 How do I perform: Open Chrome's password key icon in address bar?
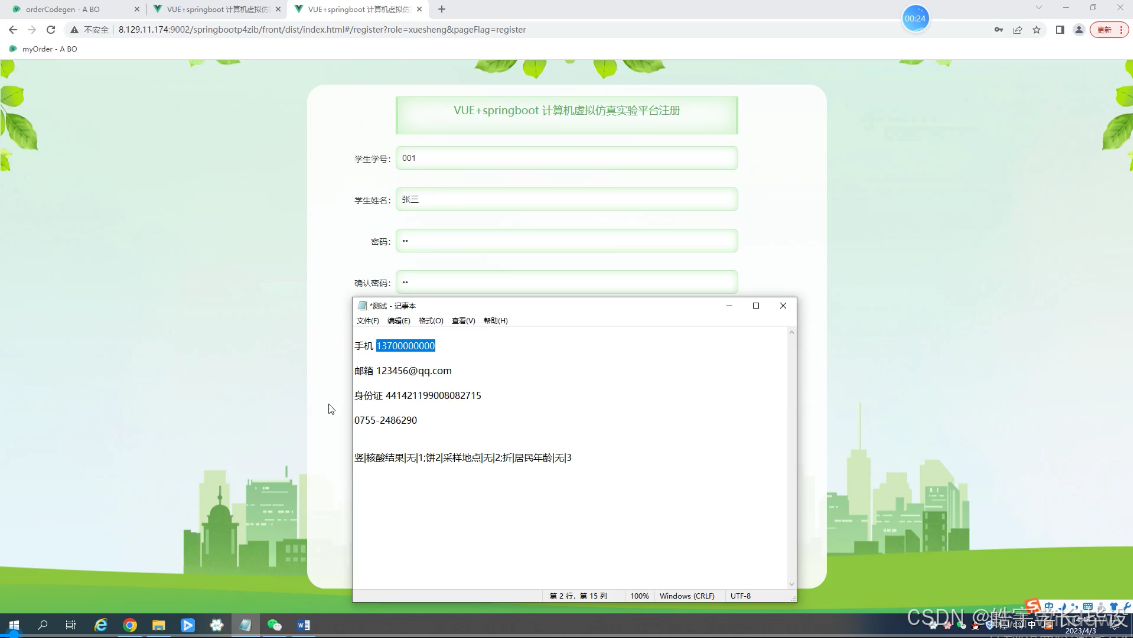coord(998,29)
